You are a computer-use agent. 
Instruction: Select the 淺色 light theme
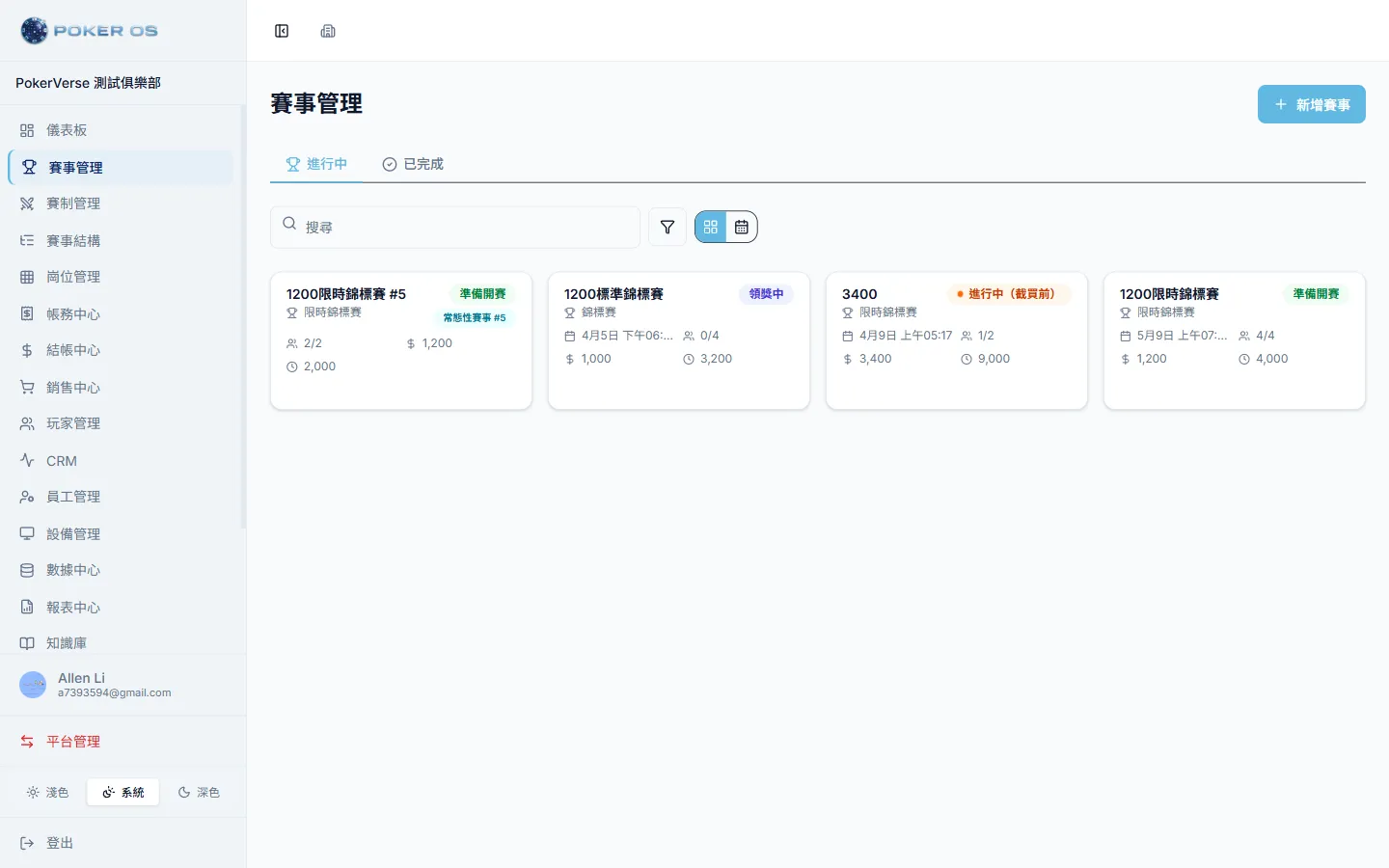48,793
